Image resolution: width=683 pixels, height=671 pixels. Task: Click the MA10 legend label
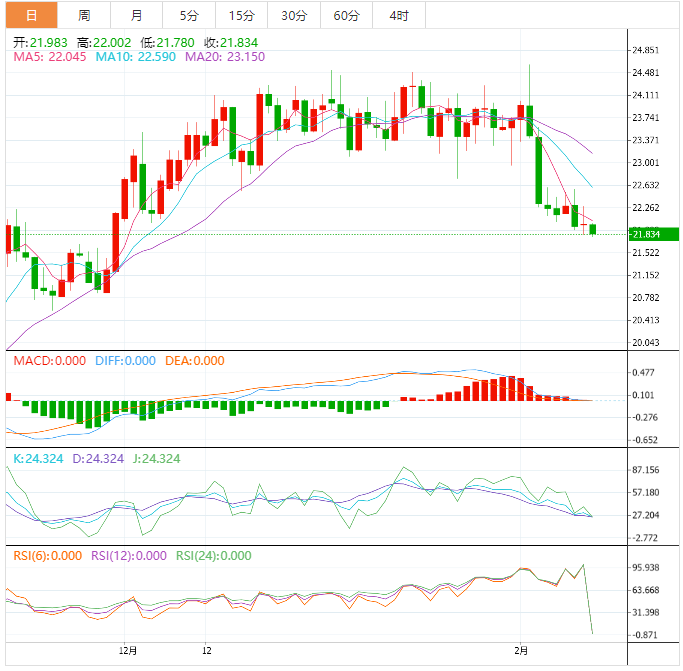135,57
